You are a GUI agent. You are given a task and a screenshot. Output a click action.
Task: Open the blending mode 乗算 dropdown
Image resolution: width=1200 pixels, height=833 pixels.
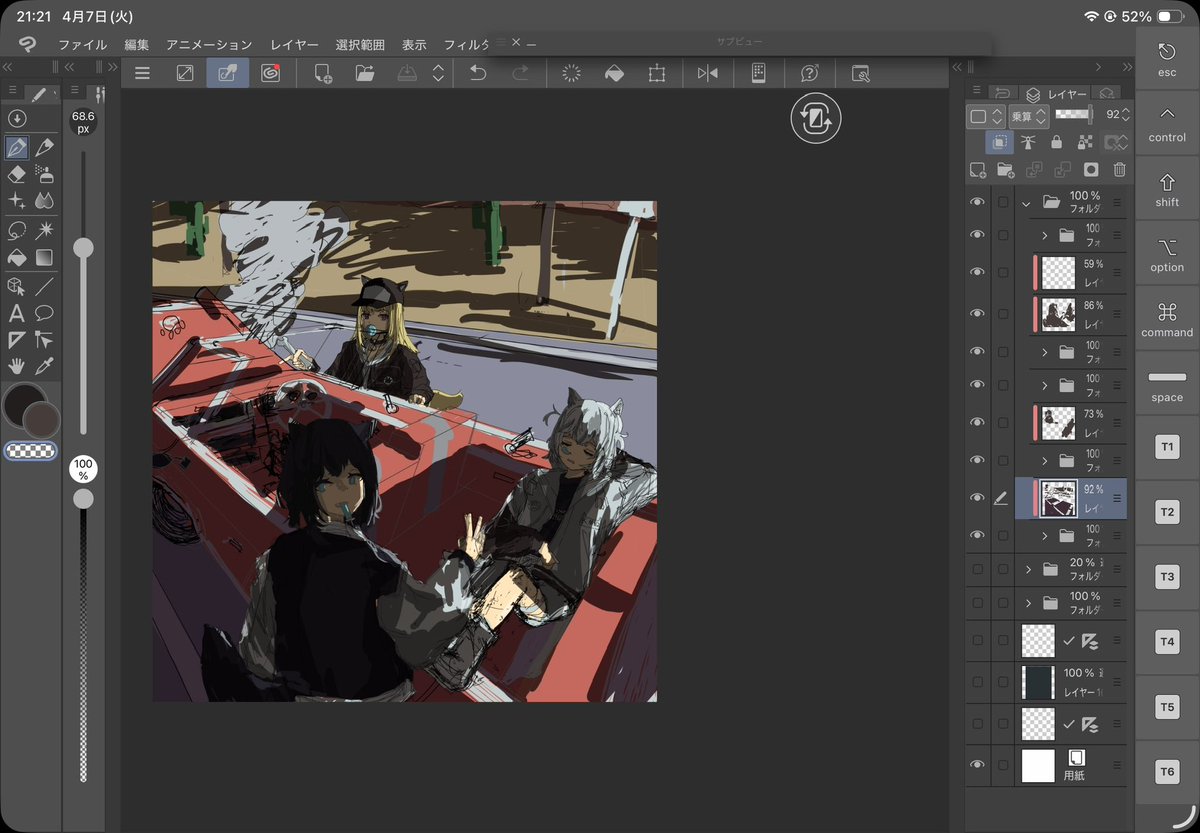pyautogui.click(x=1027, y=116)
